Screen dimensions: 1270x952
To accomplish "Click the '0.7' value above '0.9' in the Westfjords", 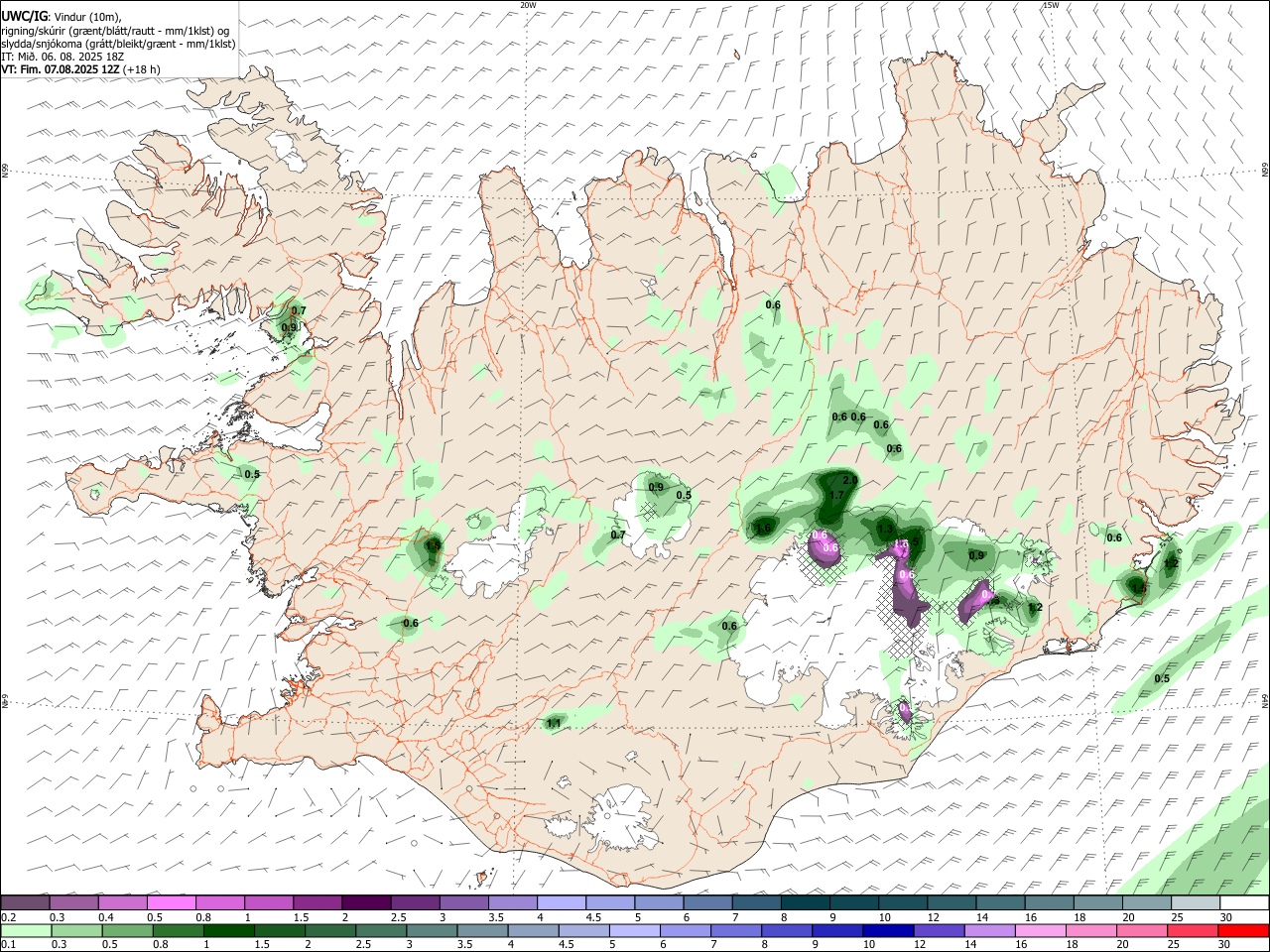I will click(299, 311).
